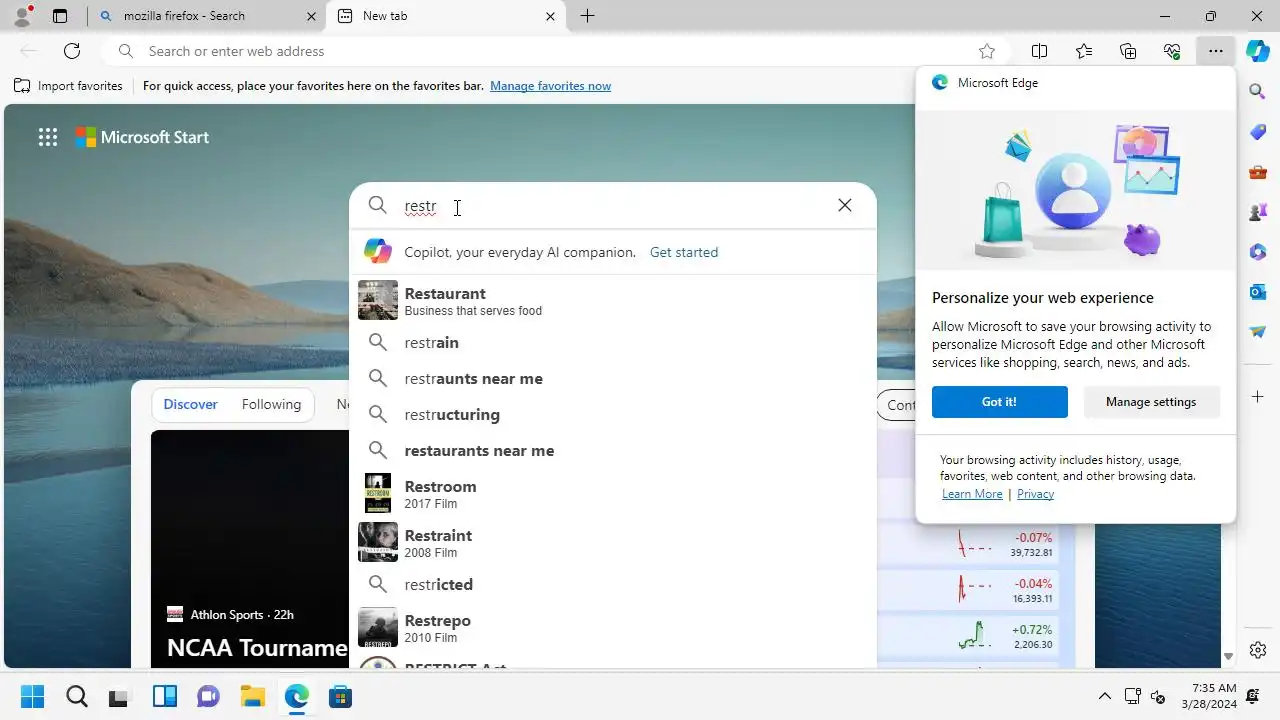Select the Restaurant suggestion

coord(612,301)
